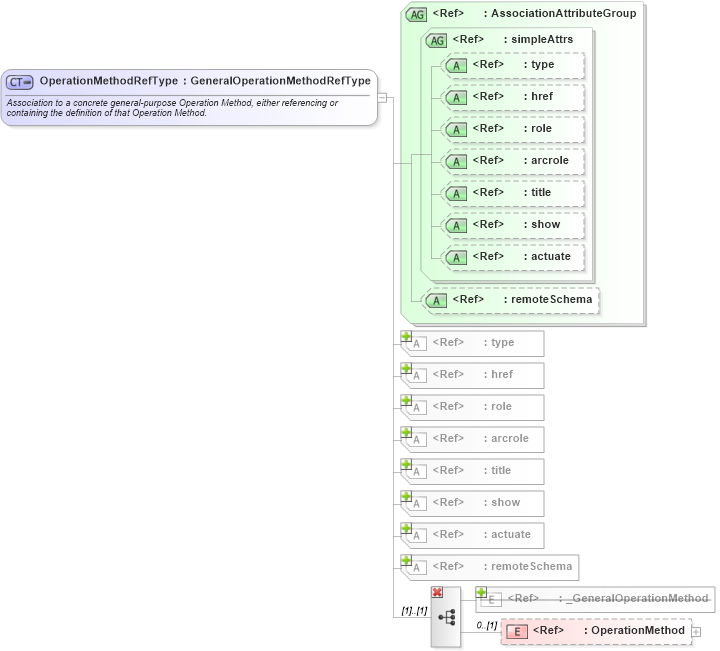The width and height of the screenshot is (720, 651).
Task: Select the 'role' attribute in simpleAttrs
Action: point(513,129)
